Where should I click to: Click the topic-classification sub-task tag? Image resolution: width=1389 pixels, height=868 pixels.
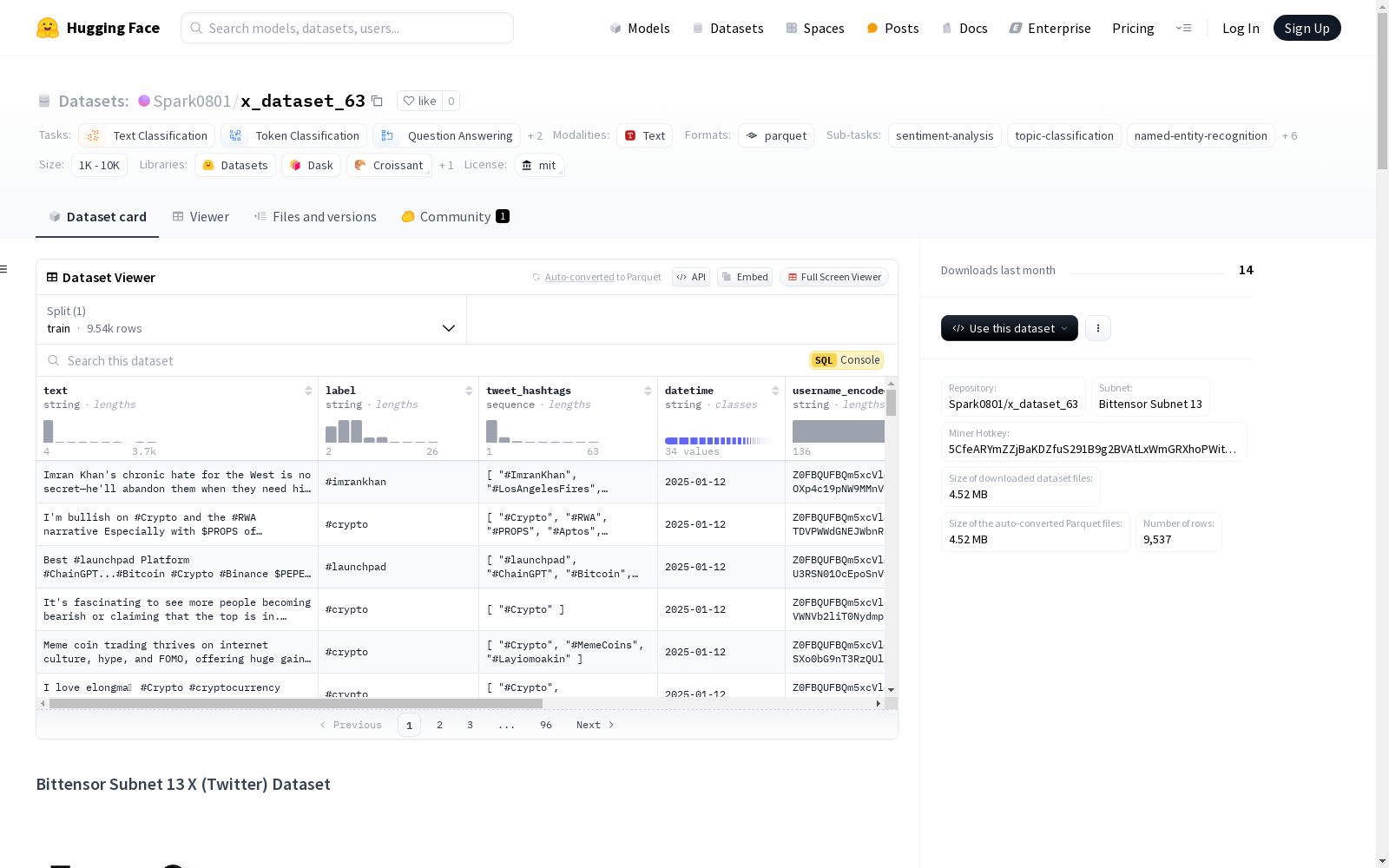1064,135
